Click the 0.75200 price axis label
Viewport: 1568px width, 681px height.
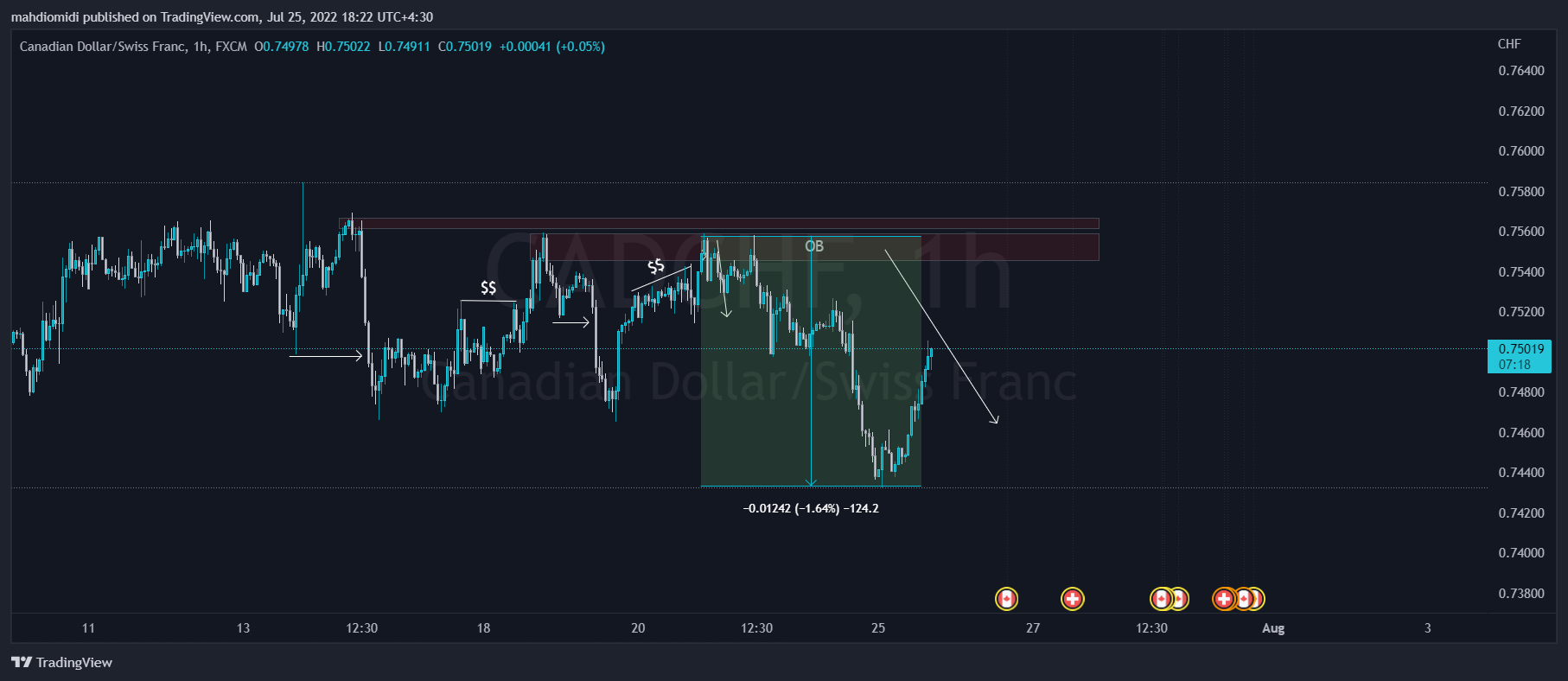(1521, 312)
